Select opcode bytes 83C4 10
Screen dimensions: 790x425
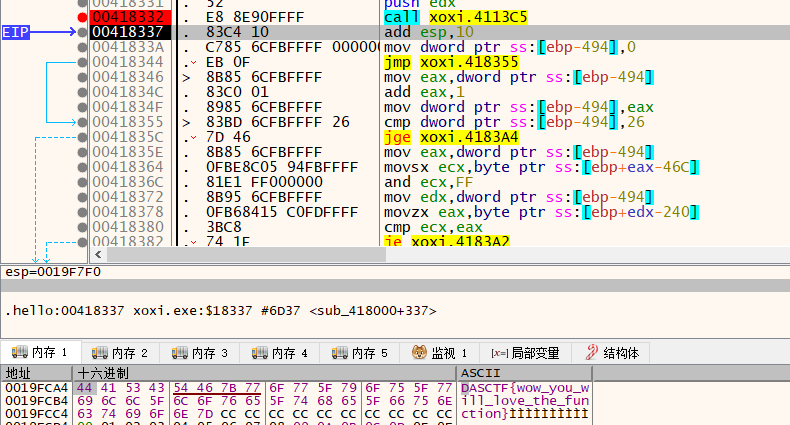[237, 32]
